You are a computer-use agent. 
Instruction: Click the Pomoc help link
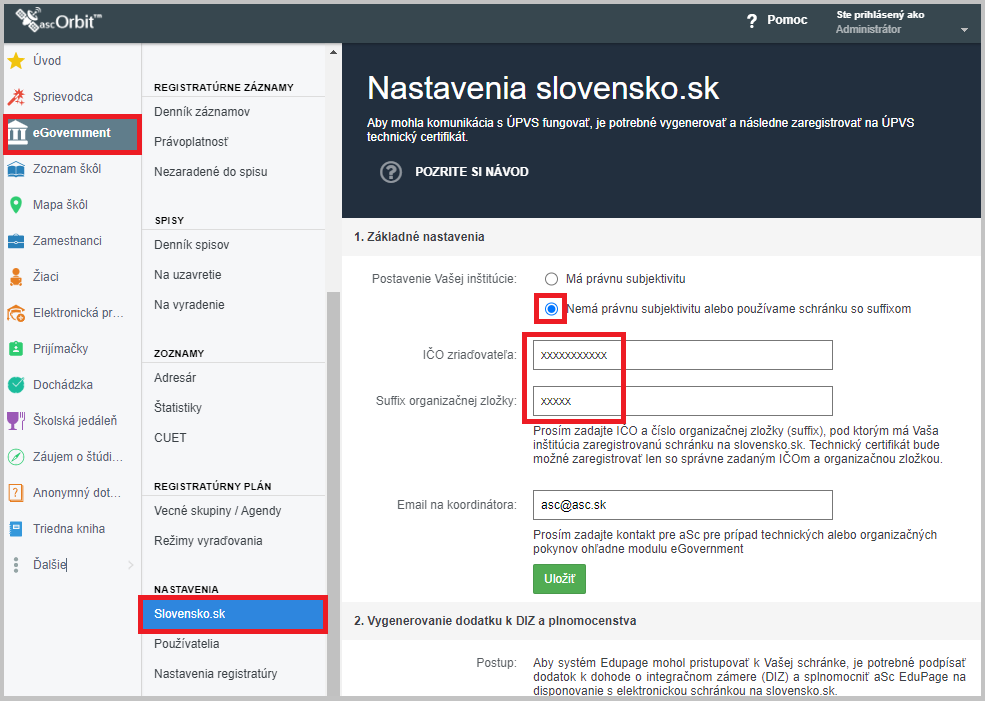(x=786, y=20)
